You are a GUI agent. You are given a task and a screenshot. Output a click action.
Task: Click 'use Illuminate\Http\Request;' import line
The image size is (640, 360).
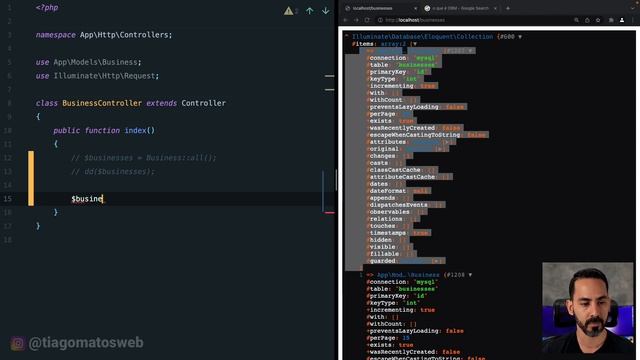coord(97,76)
